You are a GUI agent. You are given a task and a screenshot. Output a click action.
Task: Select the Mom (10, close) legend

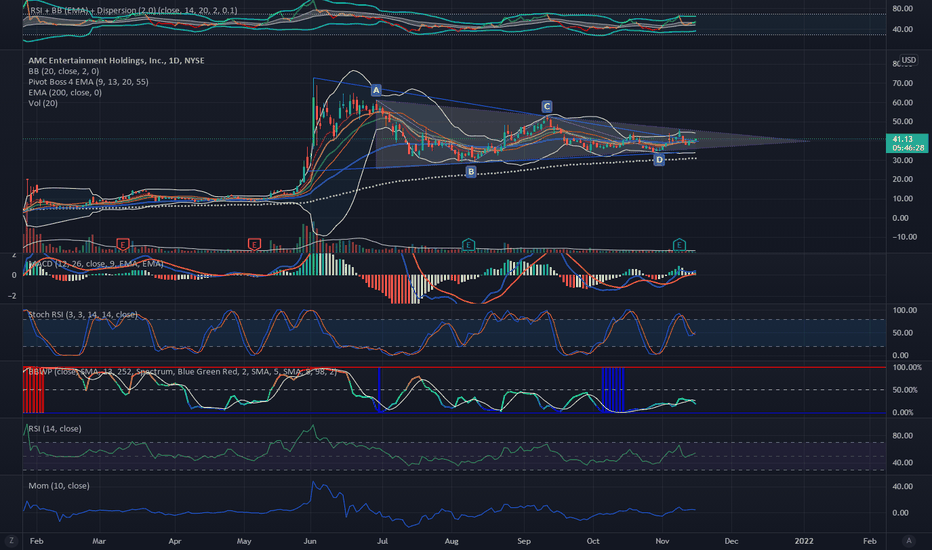(x=59, y=486)
